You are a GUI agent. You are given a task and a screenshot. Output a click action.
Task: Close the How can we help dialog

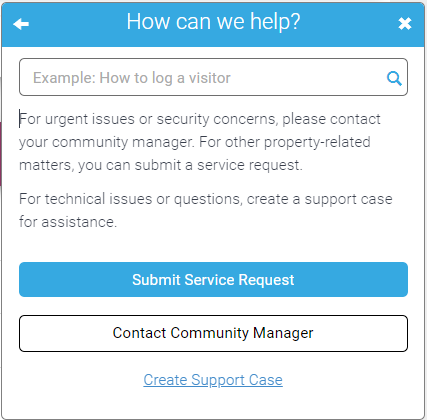[x=405, y=24]
